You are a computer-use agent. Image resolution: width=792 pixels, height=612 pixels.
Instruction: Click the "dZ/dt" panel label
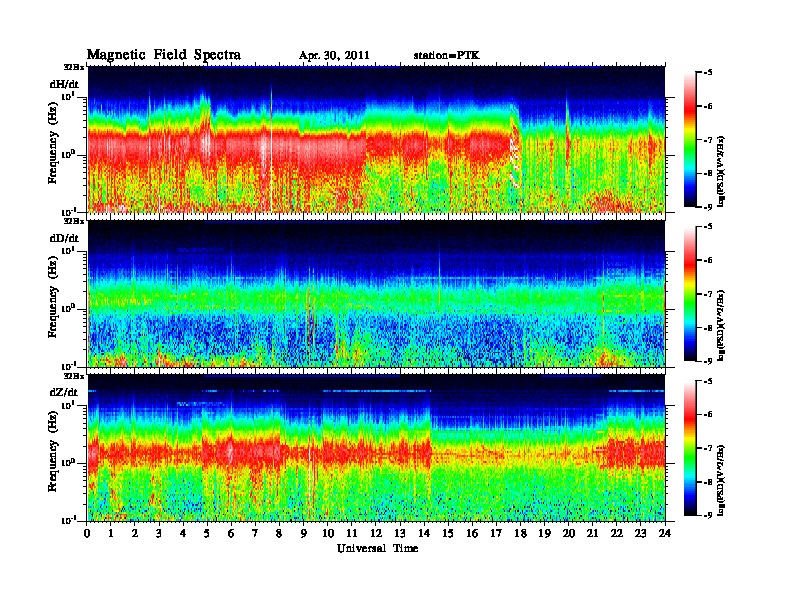64,392
